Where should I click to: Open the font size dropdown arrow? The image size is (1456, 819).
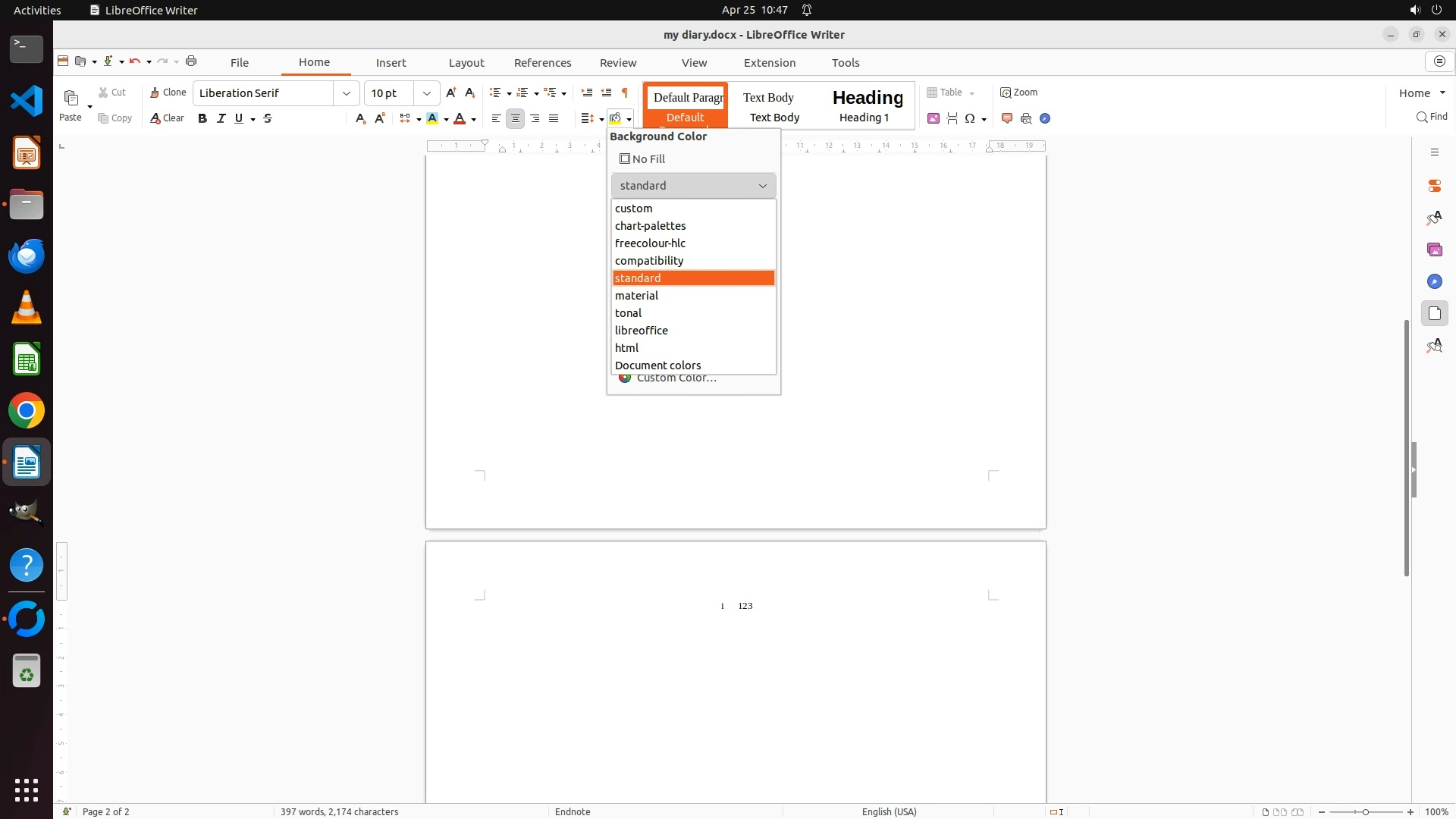[427, 93]
